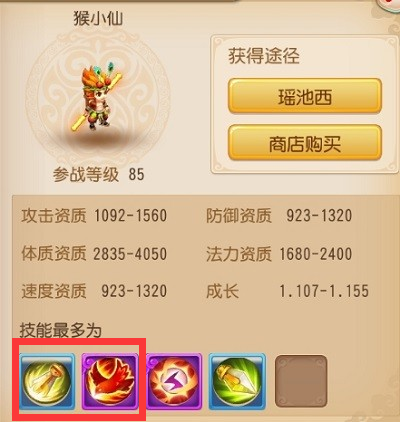Click the 技能最多为 label

(x=61, y=330)
